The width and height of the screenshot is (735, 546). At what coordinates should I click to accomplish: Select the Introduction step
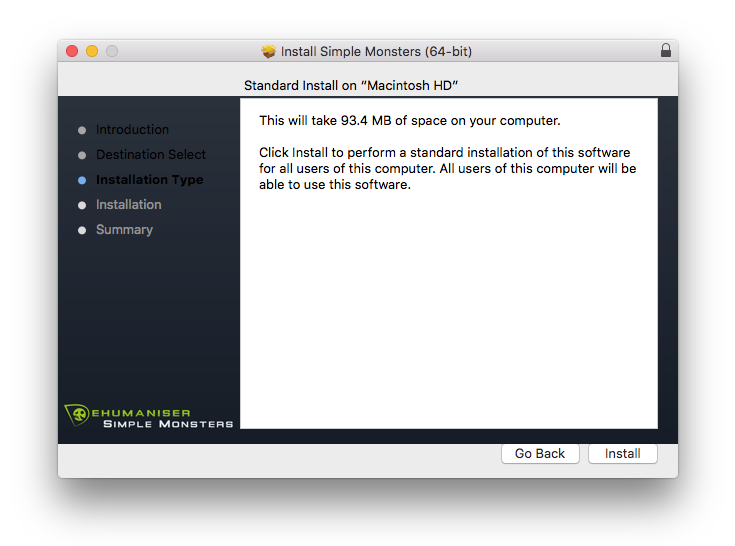[132, 129]
